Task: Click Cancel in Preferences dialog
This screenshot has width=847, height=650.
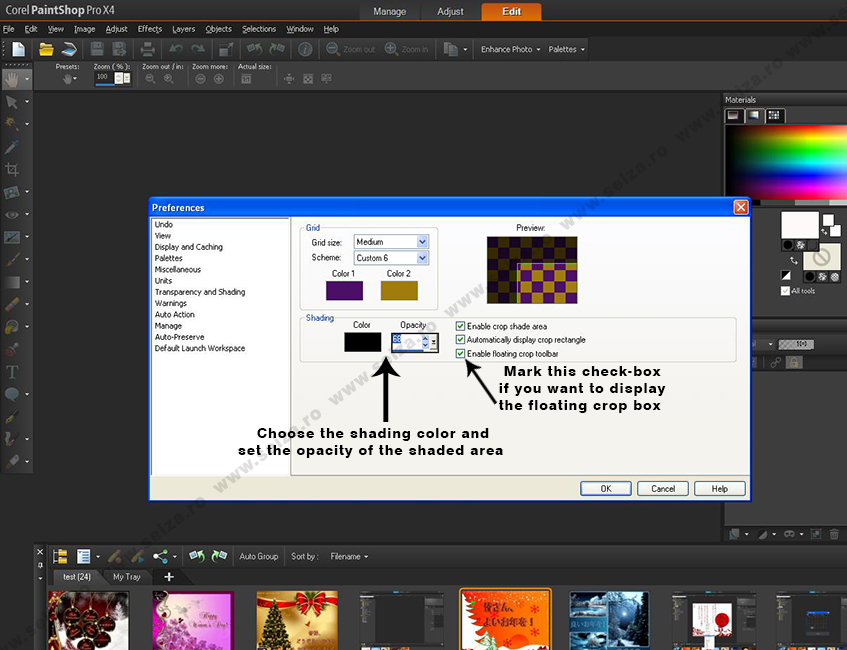Action: coord(663,488)
